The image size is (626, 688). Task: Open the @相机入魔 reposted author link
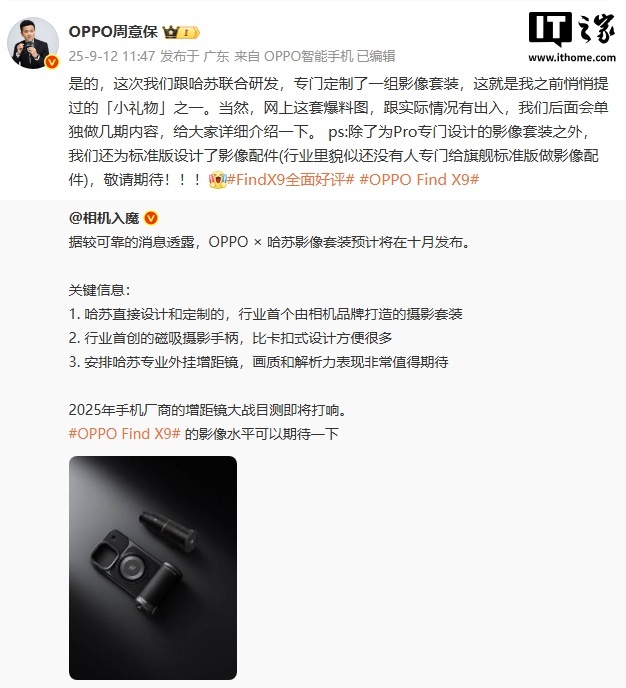tap(104, 218)
